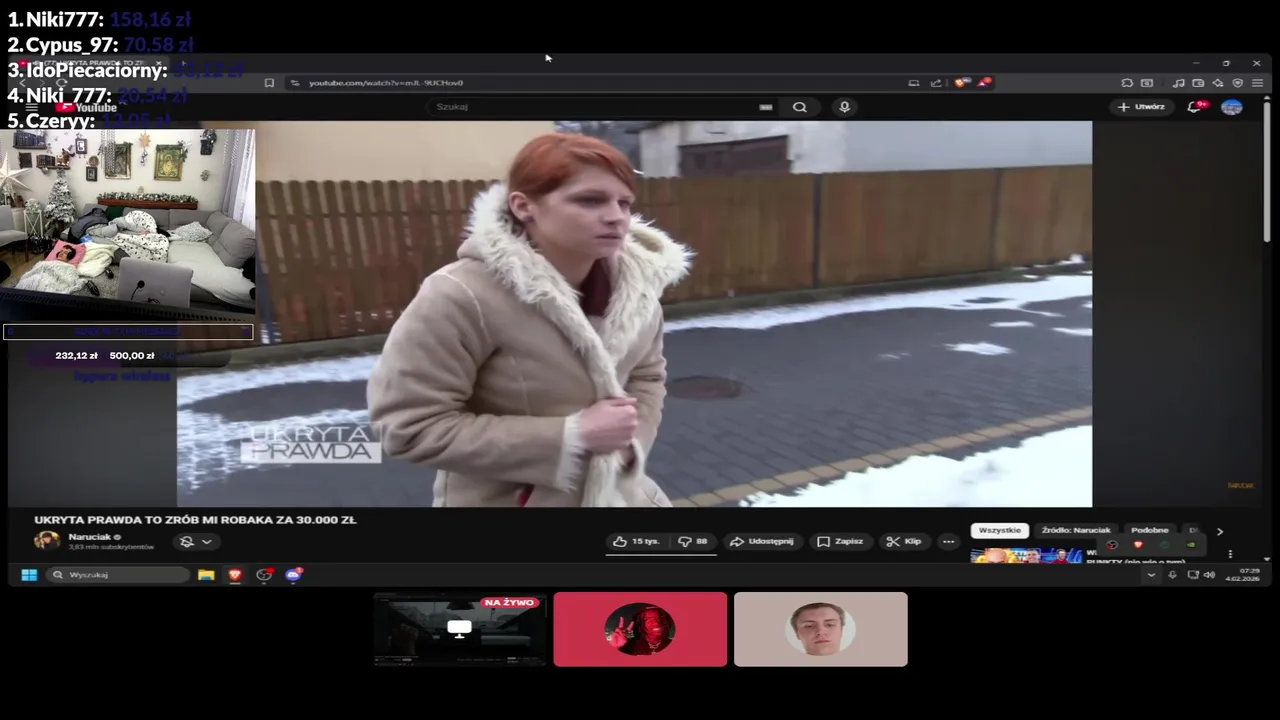Click the Utwórz create button

click(x=1141, y=107)
